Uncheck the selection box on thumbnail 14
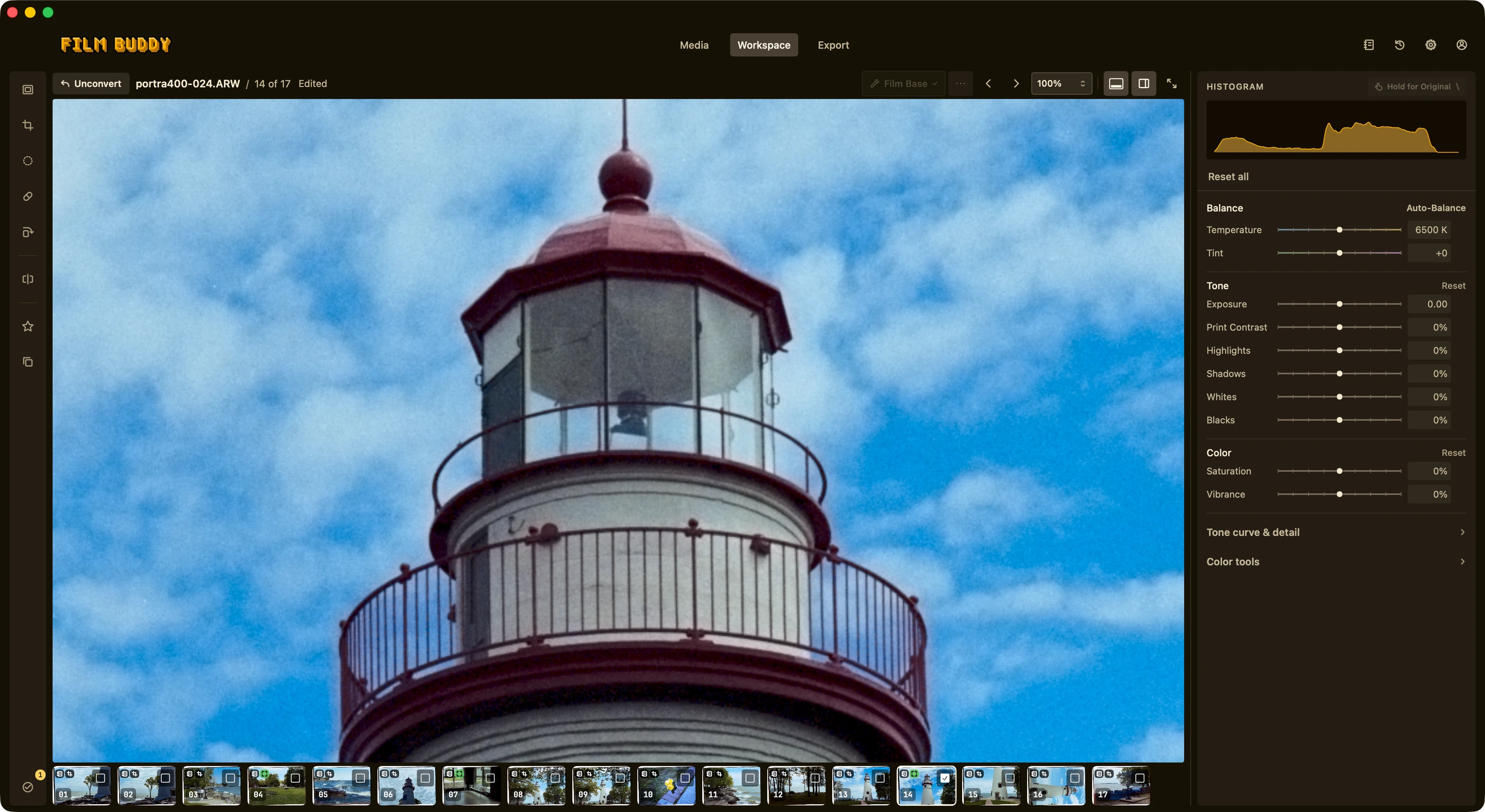This screenshot has height=812, width=1485. coord(945,778)
